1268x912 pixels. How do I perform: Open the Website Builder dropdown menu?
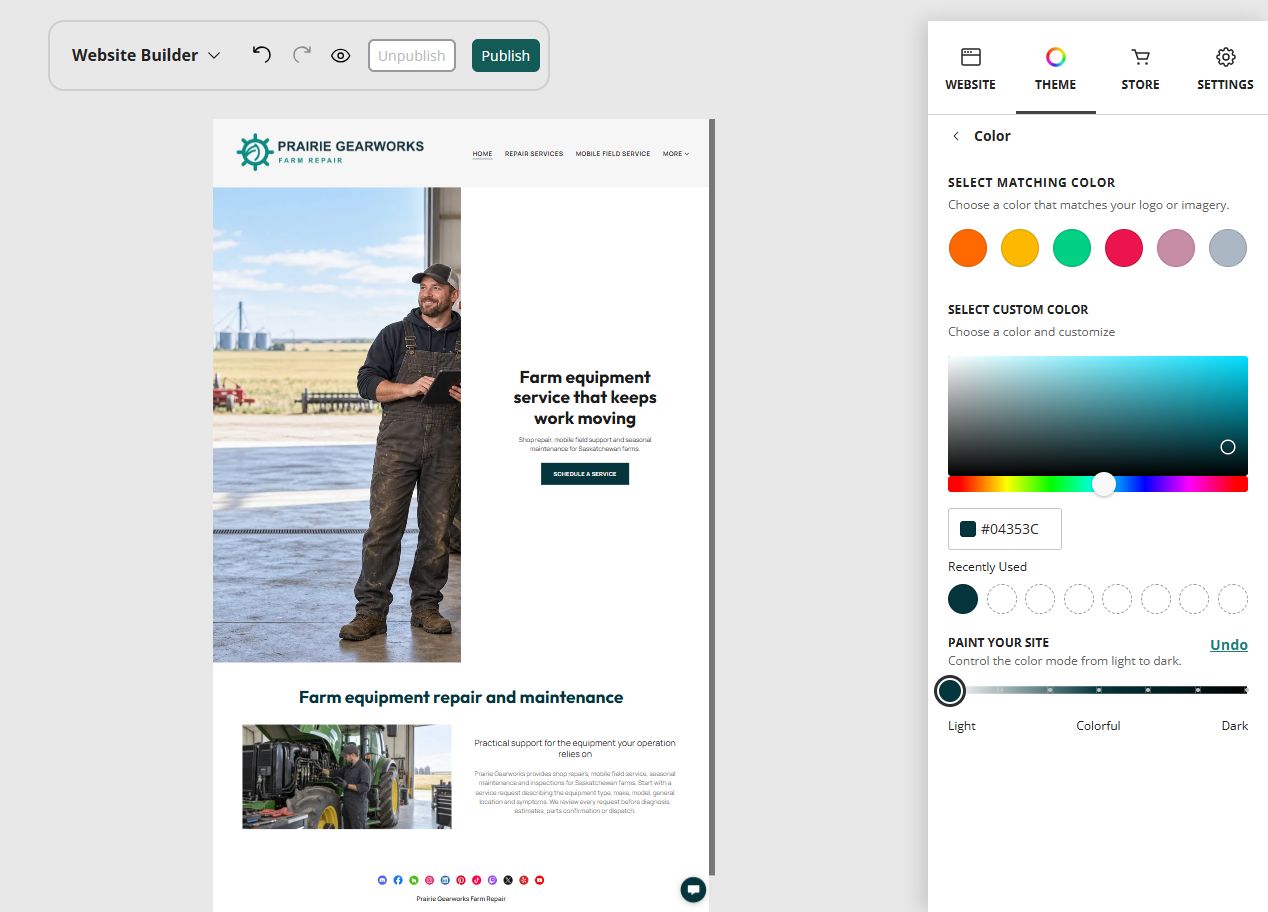(x=146, y=55)
